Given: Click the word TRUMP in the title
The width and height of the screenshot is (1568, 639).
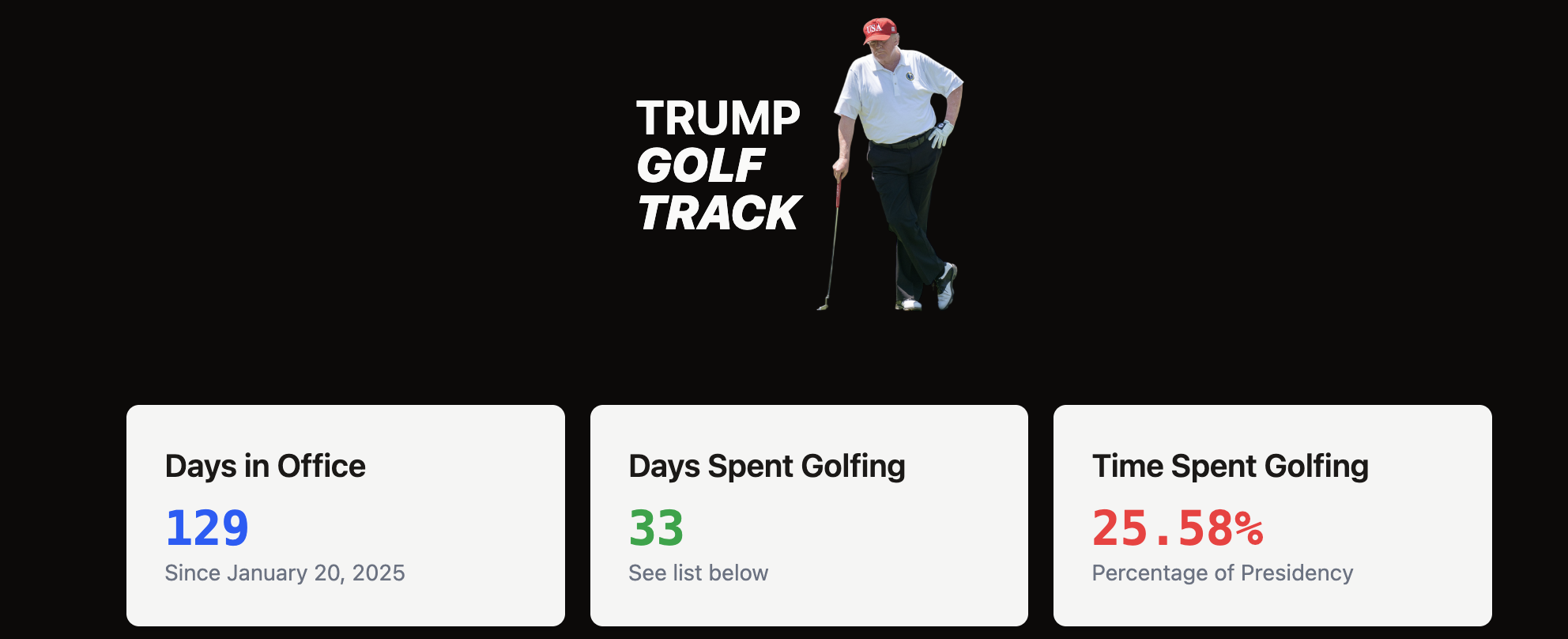Looking at the screenshot, I should (718, 119).
